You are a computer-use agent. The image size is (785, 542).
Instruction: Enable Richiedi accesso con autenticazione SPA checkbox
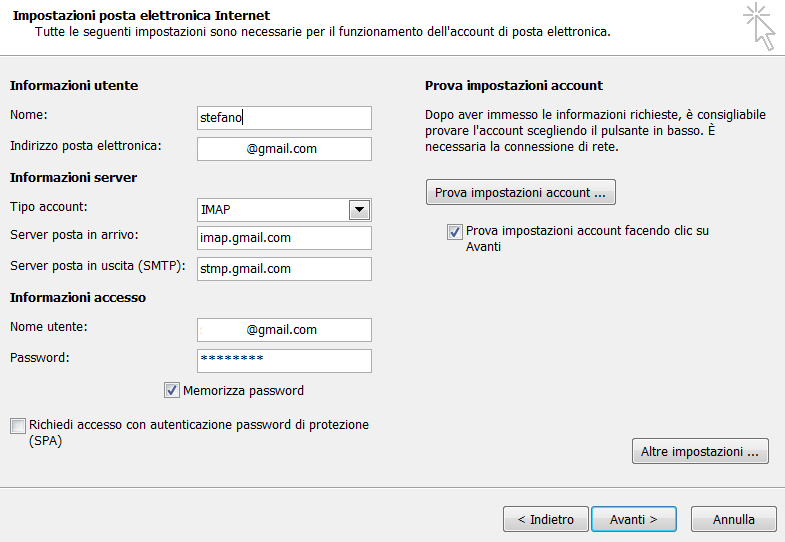tap(18, 426)
